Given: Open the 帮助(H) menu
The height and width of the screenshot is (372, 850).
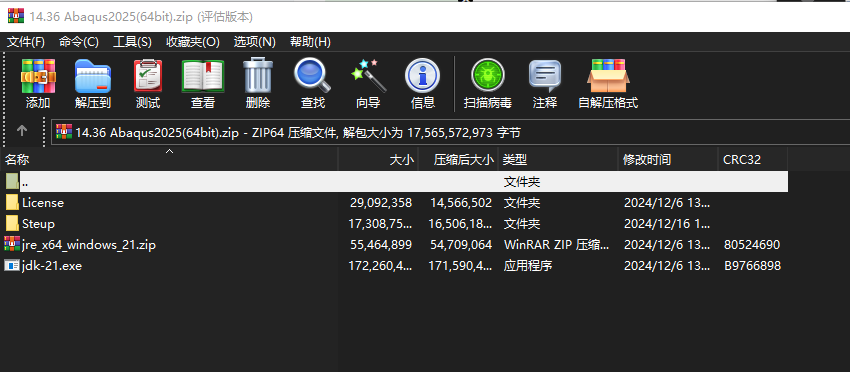Looking at the screenshot, I should [310, 42].
